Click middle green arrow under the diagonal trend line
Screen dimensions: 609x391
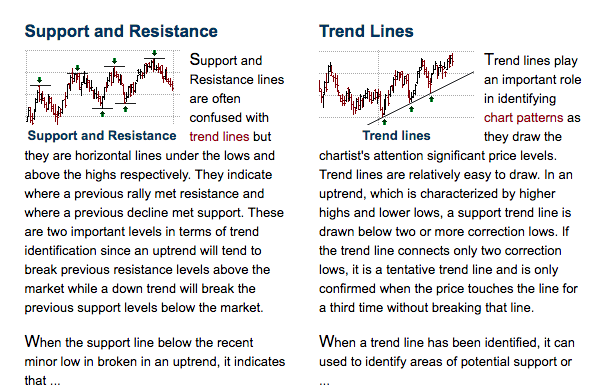tap(411, 109)
